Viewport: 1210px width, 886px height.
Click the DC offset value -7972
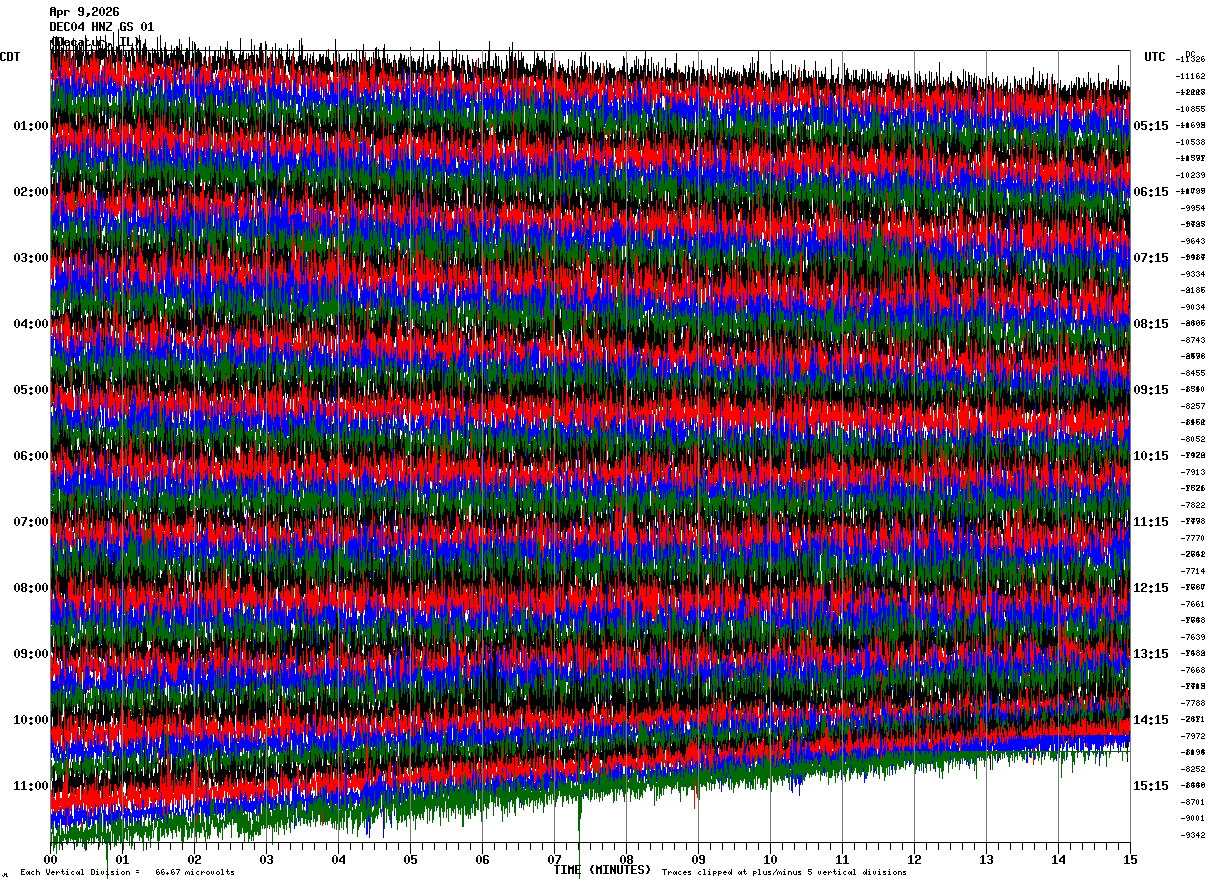1192,736
